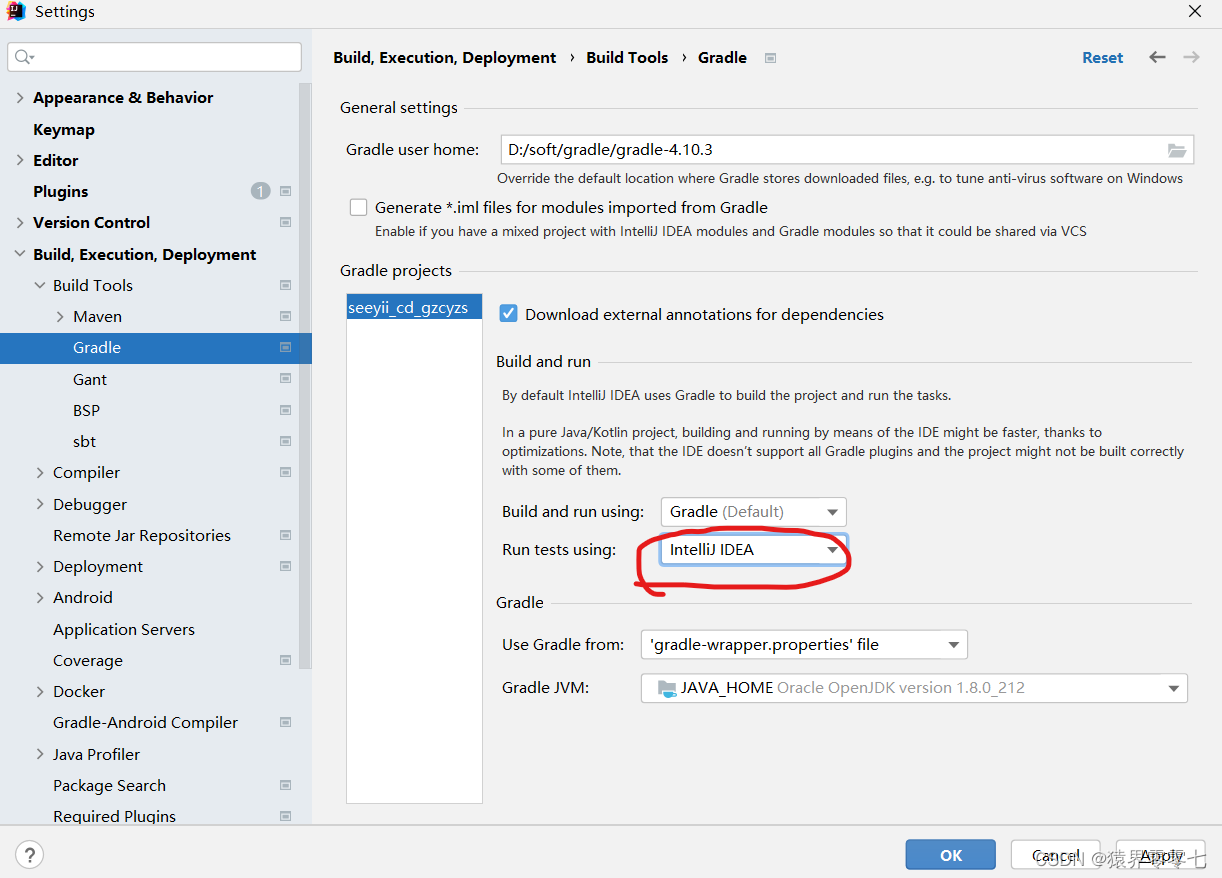Select Gant build tool settings
Screen dimensions: 1222x878
click(90, 379)
